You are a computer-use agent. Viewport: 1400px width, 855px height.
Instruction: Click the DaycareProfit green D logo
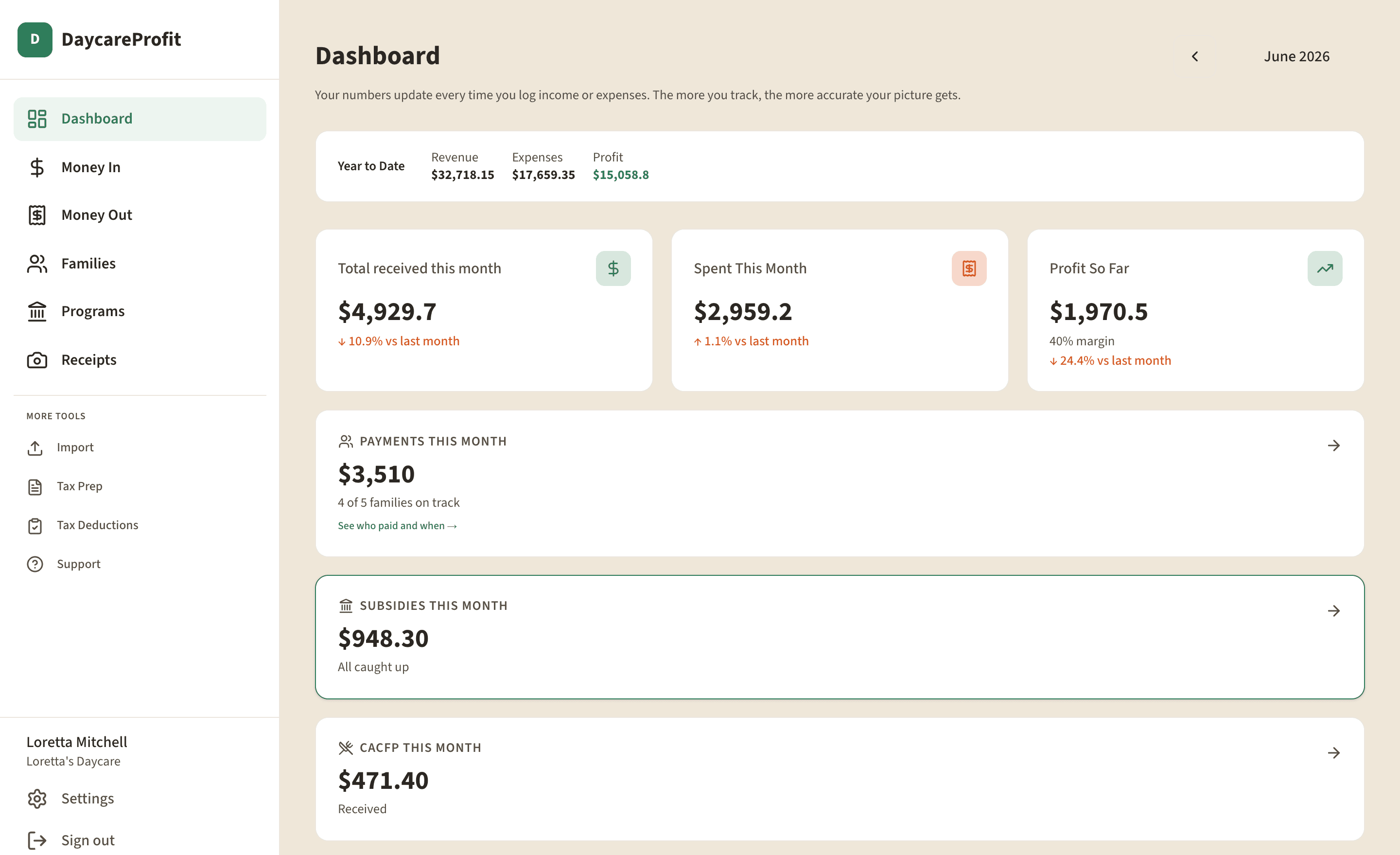(x=35, y=39)
